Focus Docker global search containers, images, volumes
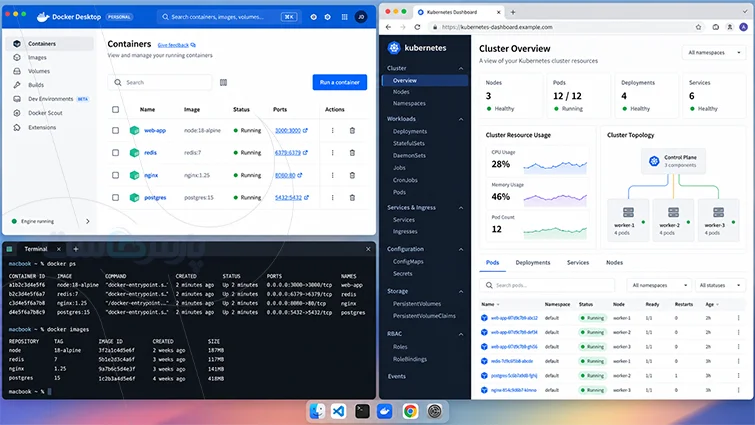The height and width of the screenshot is (425, 755). coord(227,17)
